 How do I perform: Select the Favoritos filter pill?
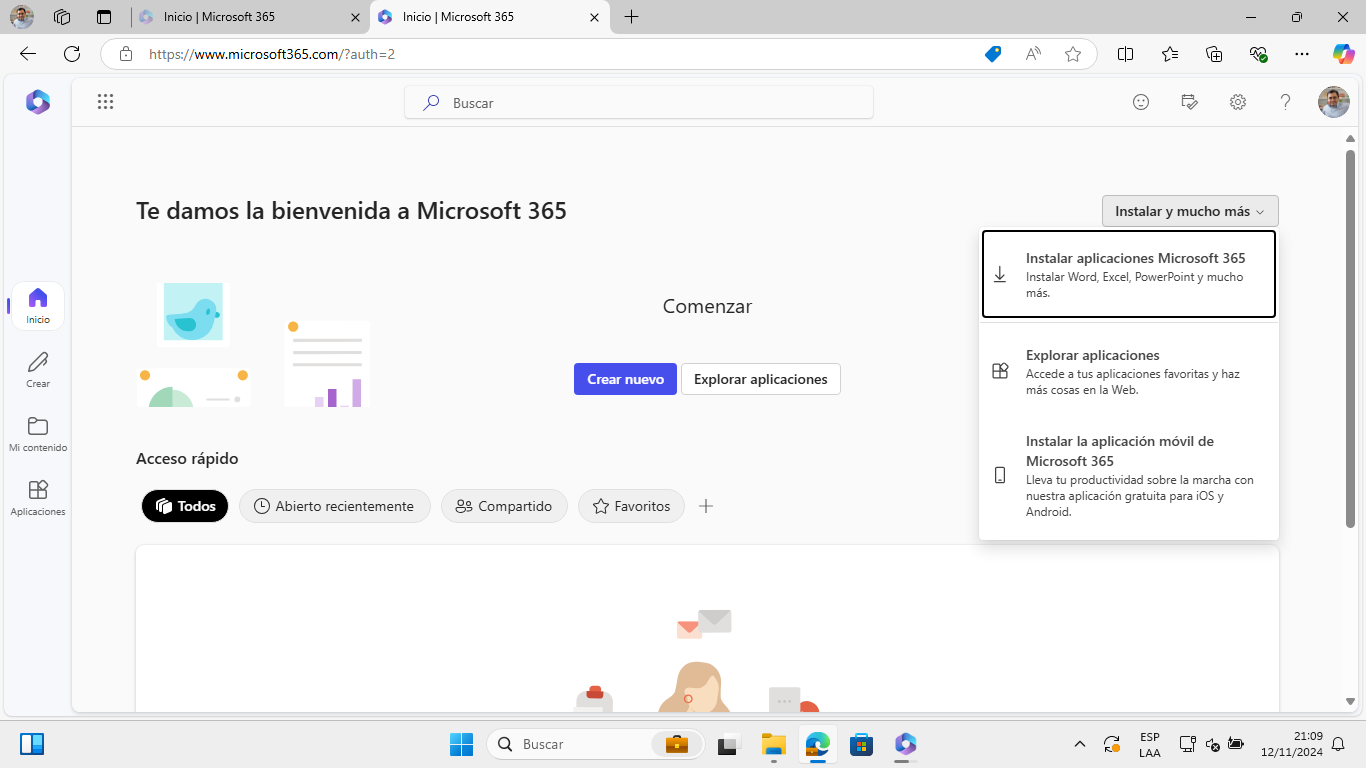631,506
